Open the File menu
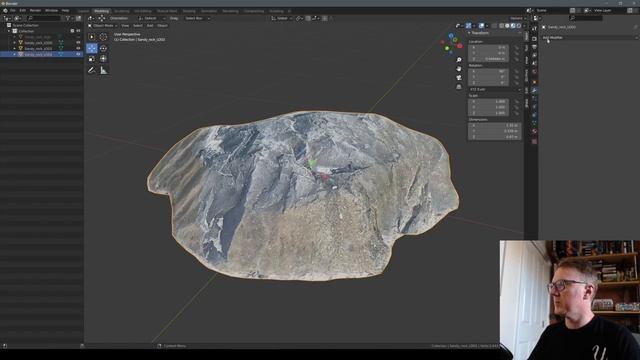This screenshot has width=640, height=360. point(13,11)
